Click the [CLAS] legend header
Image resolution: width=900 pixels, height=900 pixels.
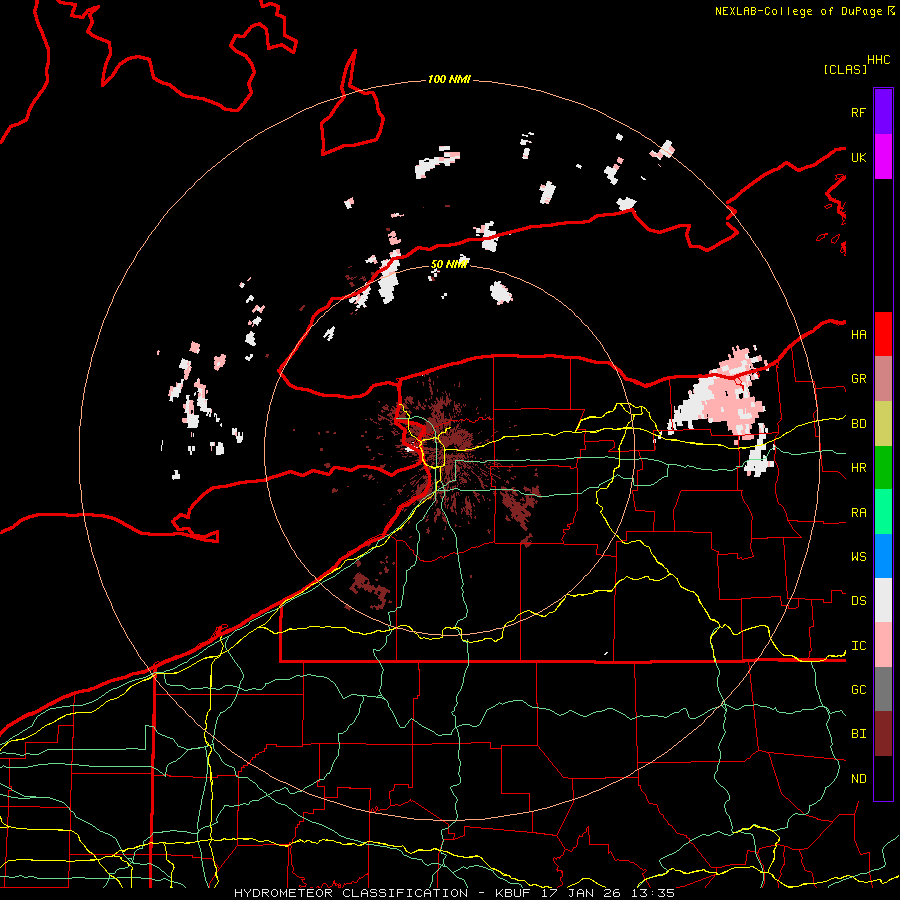pyautogui.click(x=845, y=69)
